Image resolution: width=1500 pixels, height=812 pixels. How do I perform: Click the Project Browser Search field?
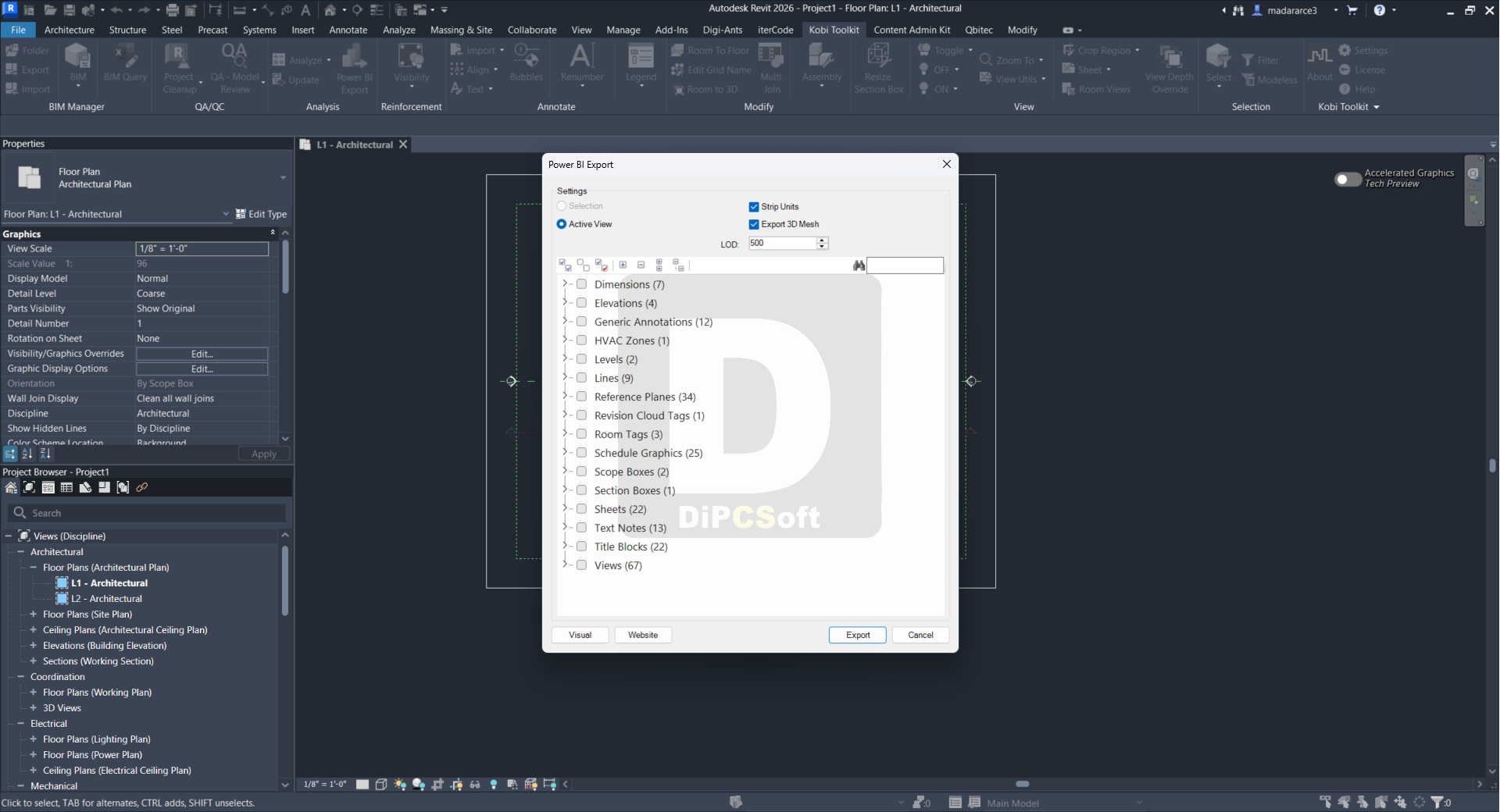[x=148, y=513]
